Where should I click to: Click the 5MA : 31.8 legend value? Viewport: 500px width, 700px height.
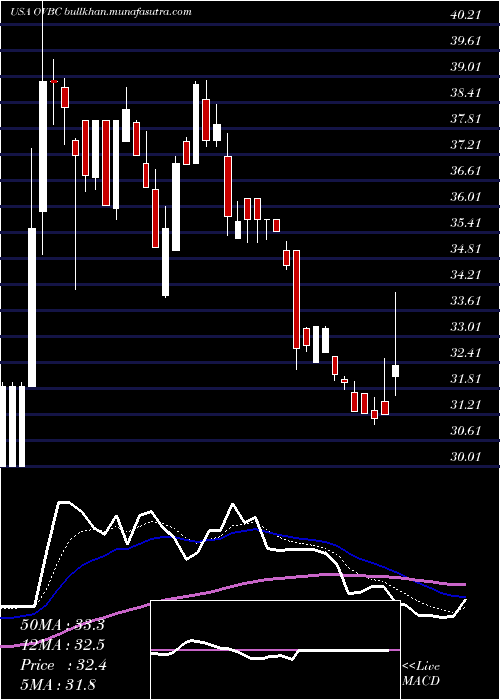[58, 685]
